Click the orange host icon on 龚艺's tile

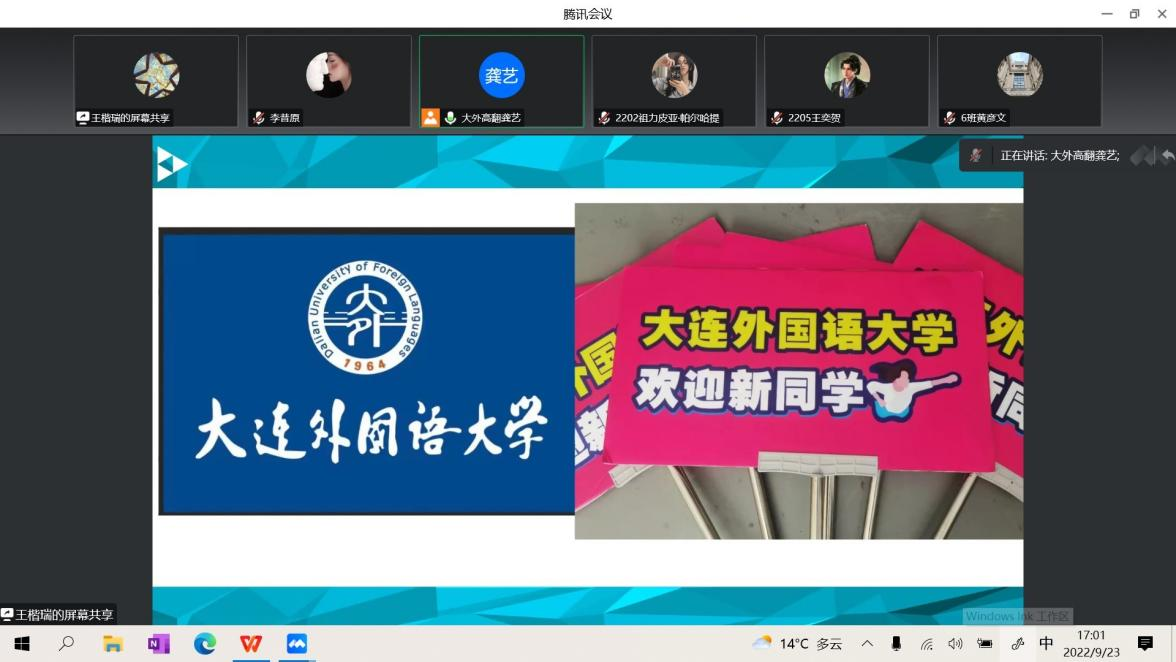click(x=430, y=118)
